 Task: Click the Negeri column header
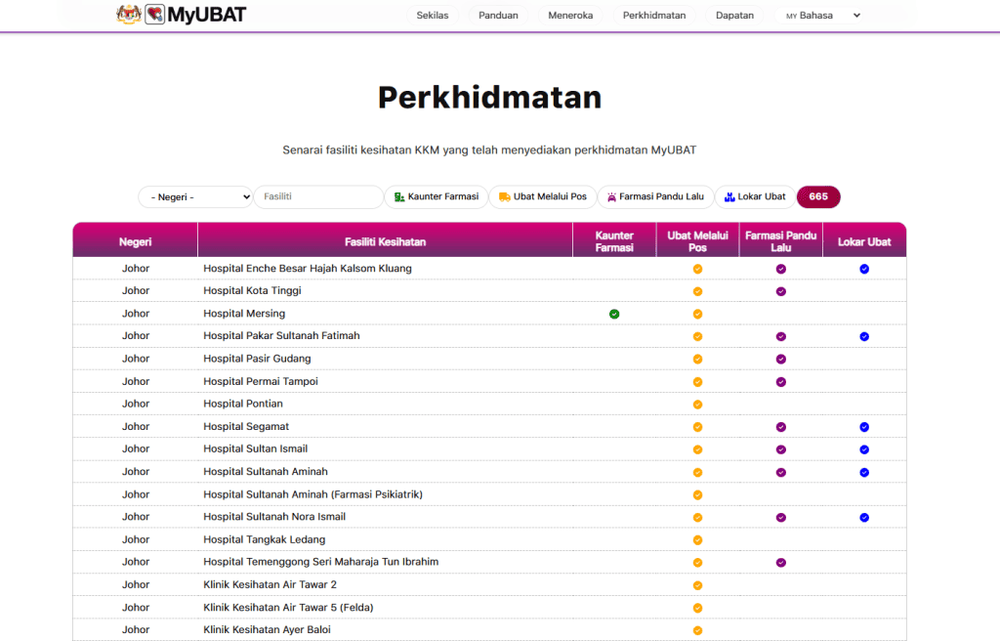(135, 242)
